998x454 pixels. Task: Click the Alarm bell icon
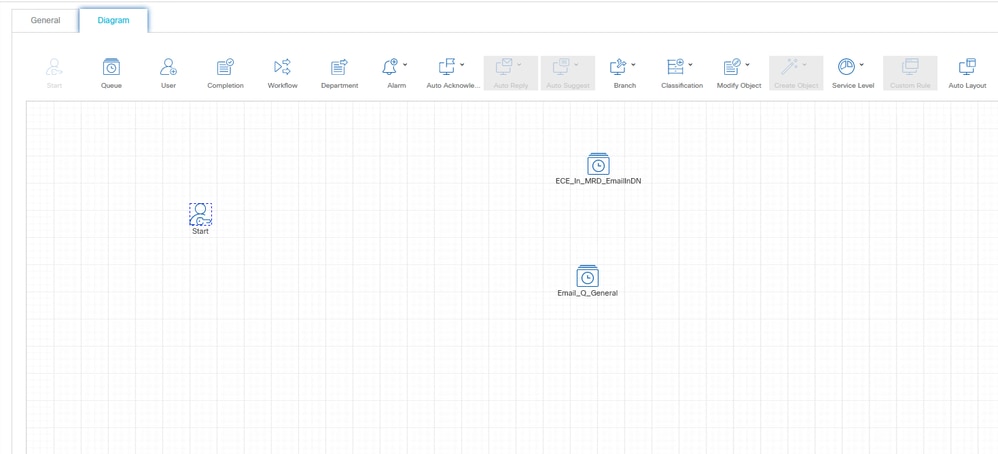[x=390, y=66]
